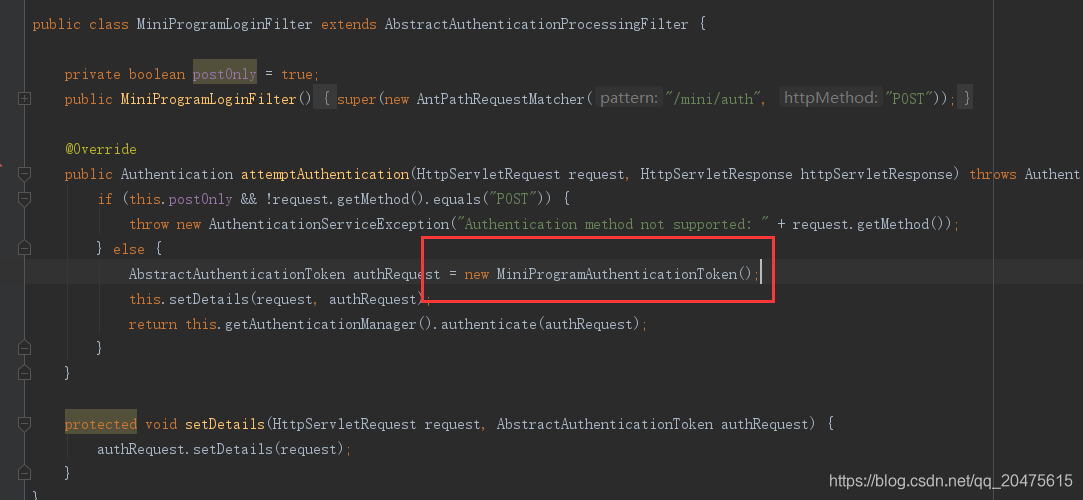
Task: Click the throw new statement keyword throw
Action: [x=148, y=224]
